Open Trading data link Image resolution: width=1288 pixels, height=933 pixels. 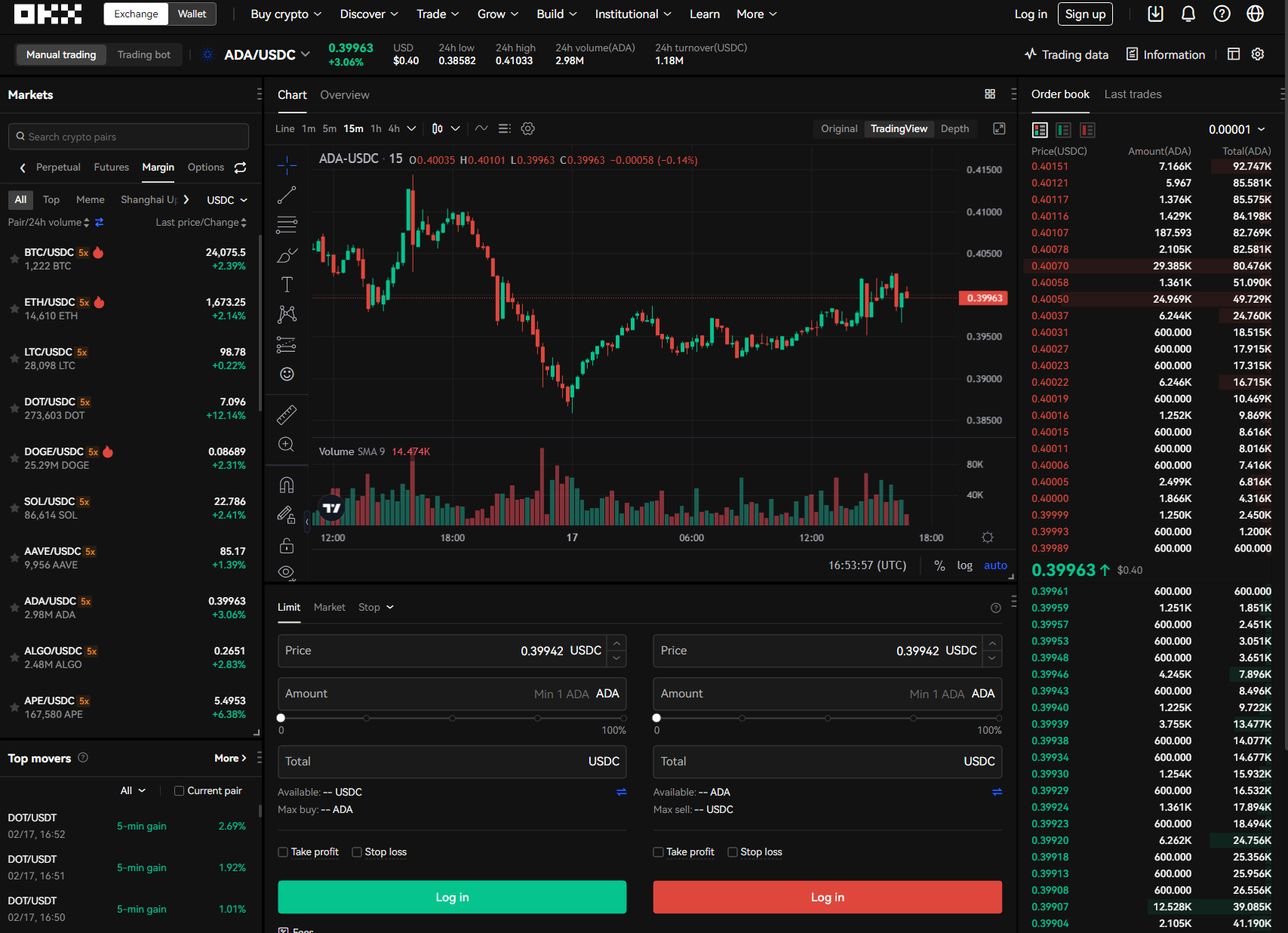coord(1066,54)
